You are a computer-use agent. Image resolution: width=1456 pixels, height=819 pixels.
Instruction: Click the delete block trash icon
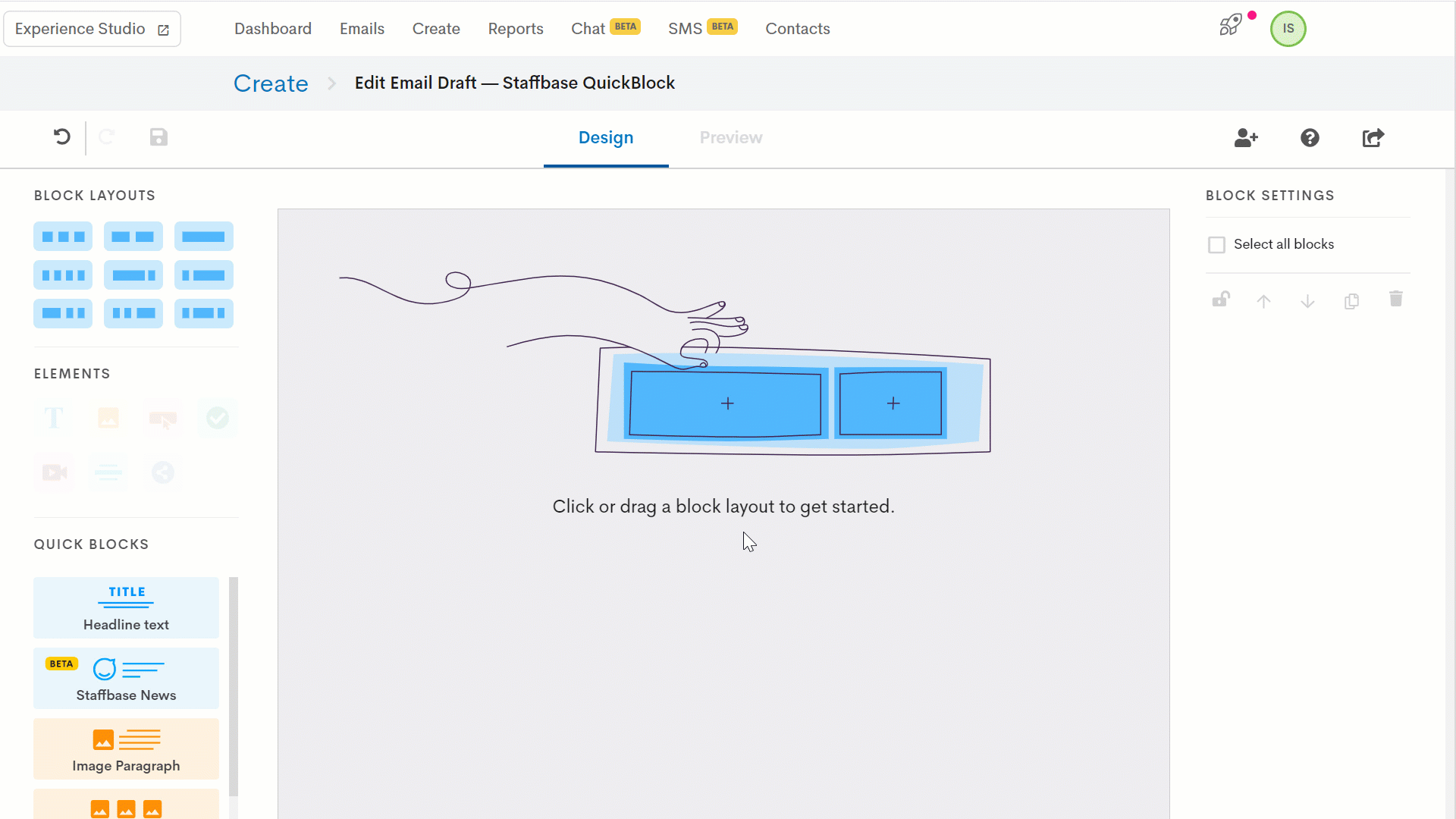point(1396,300)
